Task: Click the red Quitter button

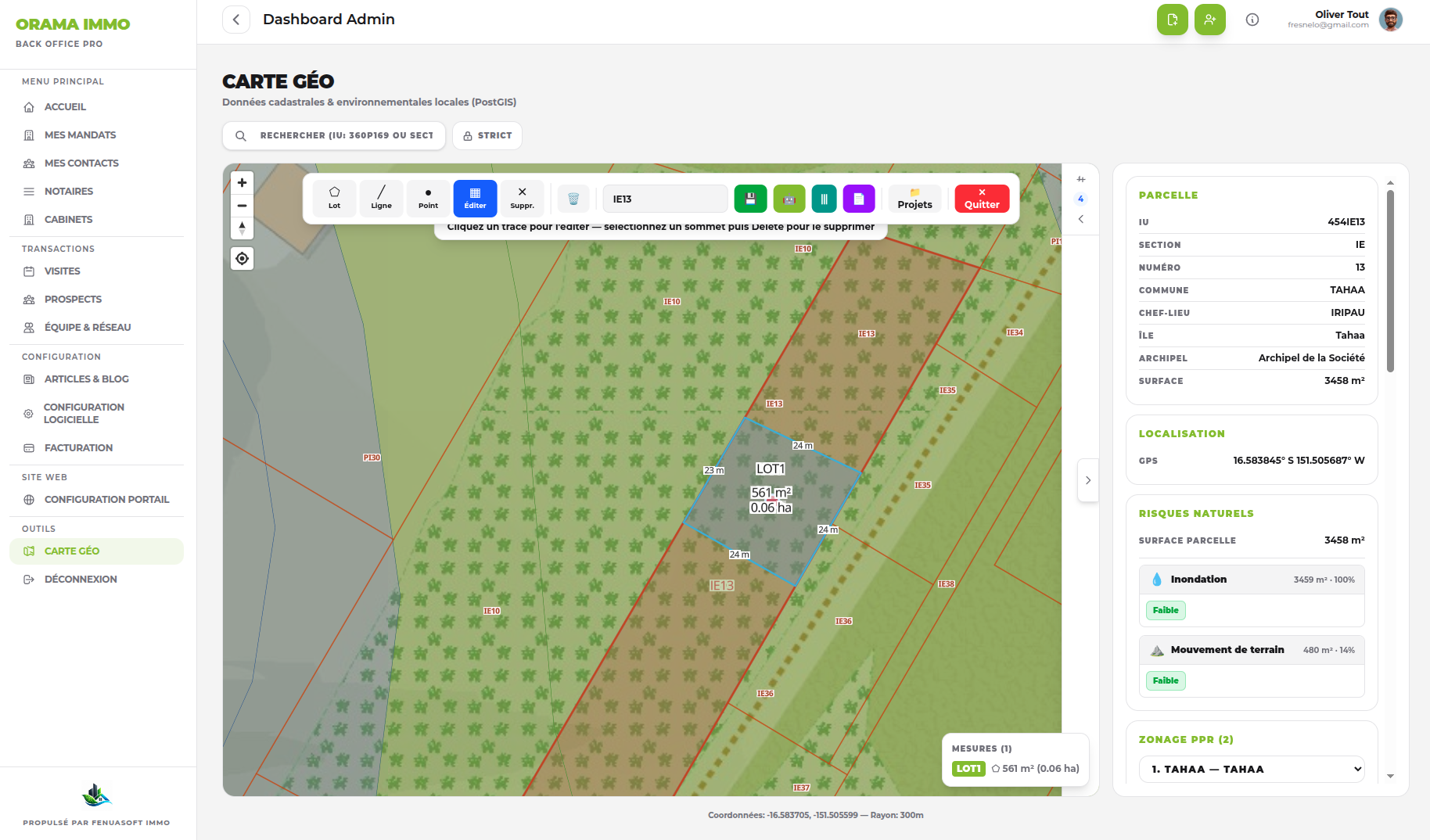Action: (x=983, y=199)
